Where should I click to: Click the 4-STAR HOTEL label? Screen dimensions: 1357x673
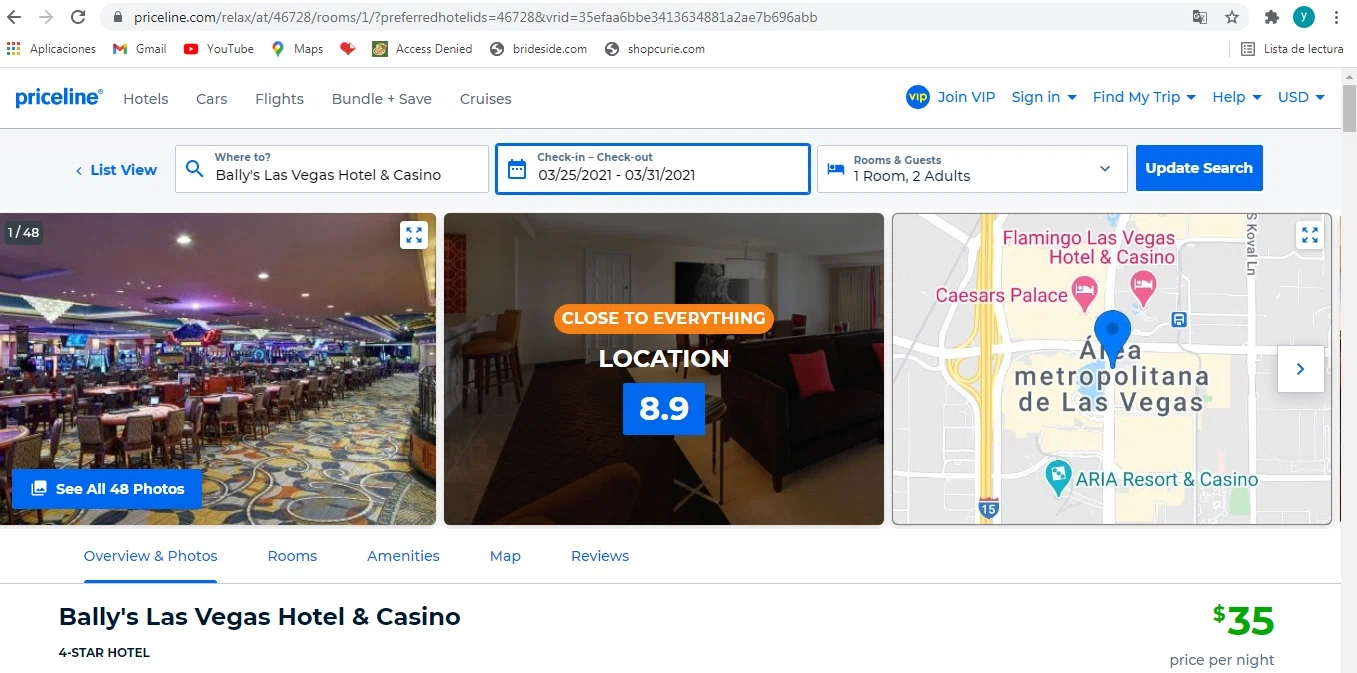[104, 653]
